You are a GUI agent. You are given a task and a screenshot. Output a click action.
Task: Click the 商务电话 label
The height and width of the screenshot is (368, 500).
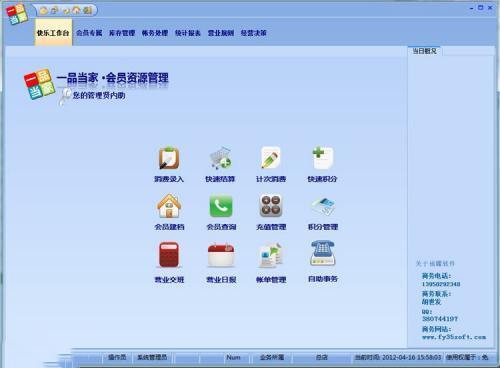[436, 276]
